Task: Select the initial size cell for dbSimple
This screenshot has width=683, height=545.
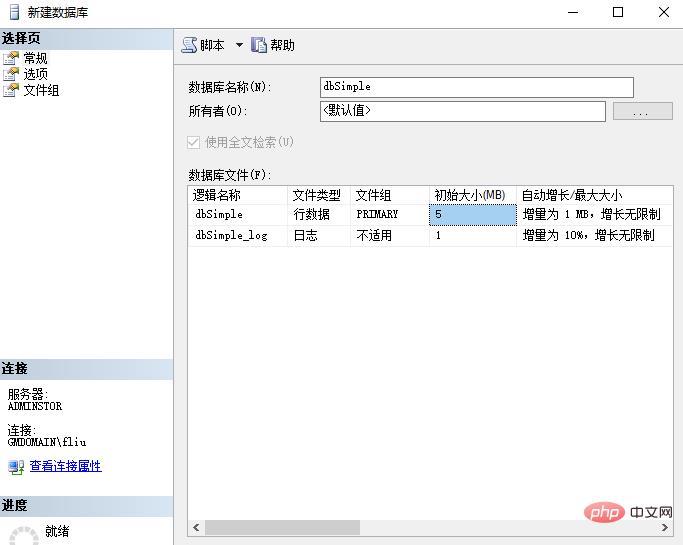Action: pyautogui.click(x=472, y=214)
